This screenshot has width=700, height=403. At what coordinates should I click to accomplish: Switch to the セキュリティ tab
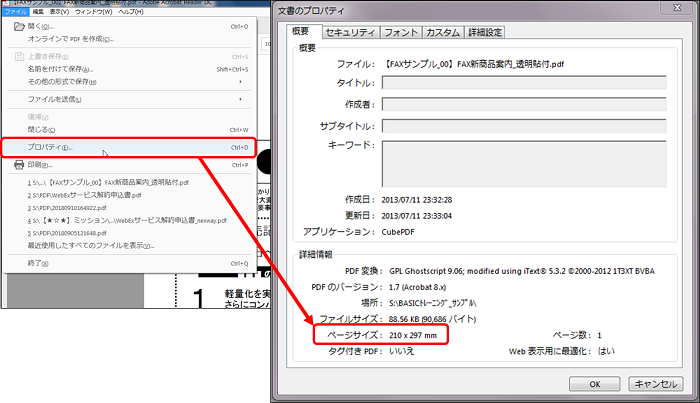(351, 33)
